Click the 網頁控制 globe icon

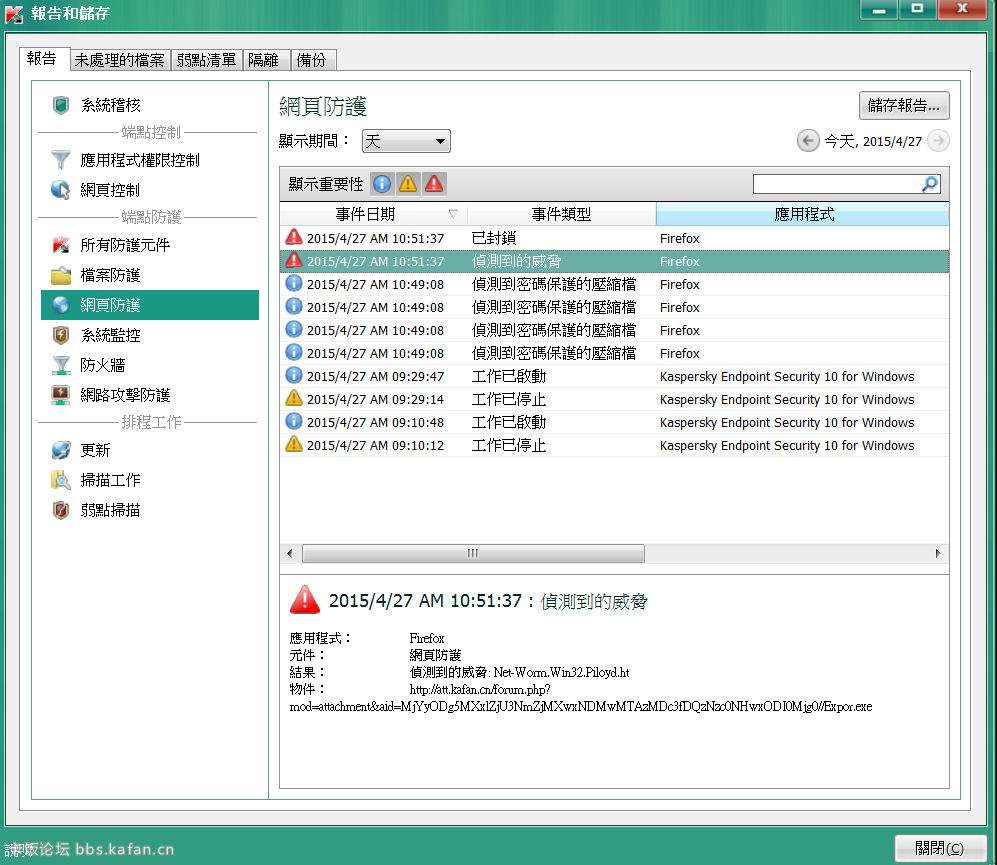coord(61,190)
